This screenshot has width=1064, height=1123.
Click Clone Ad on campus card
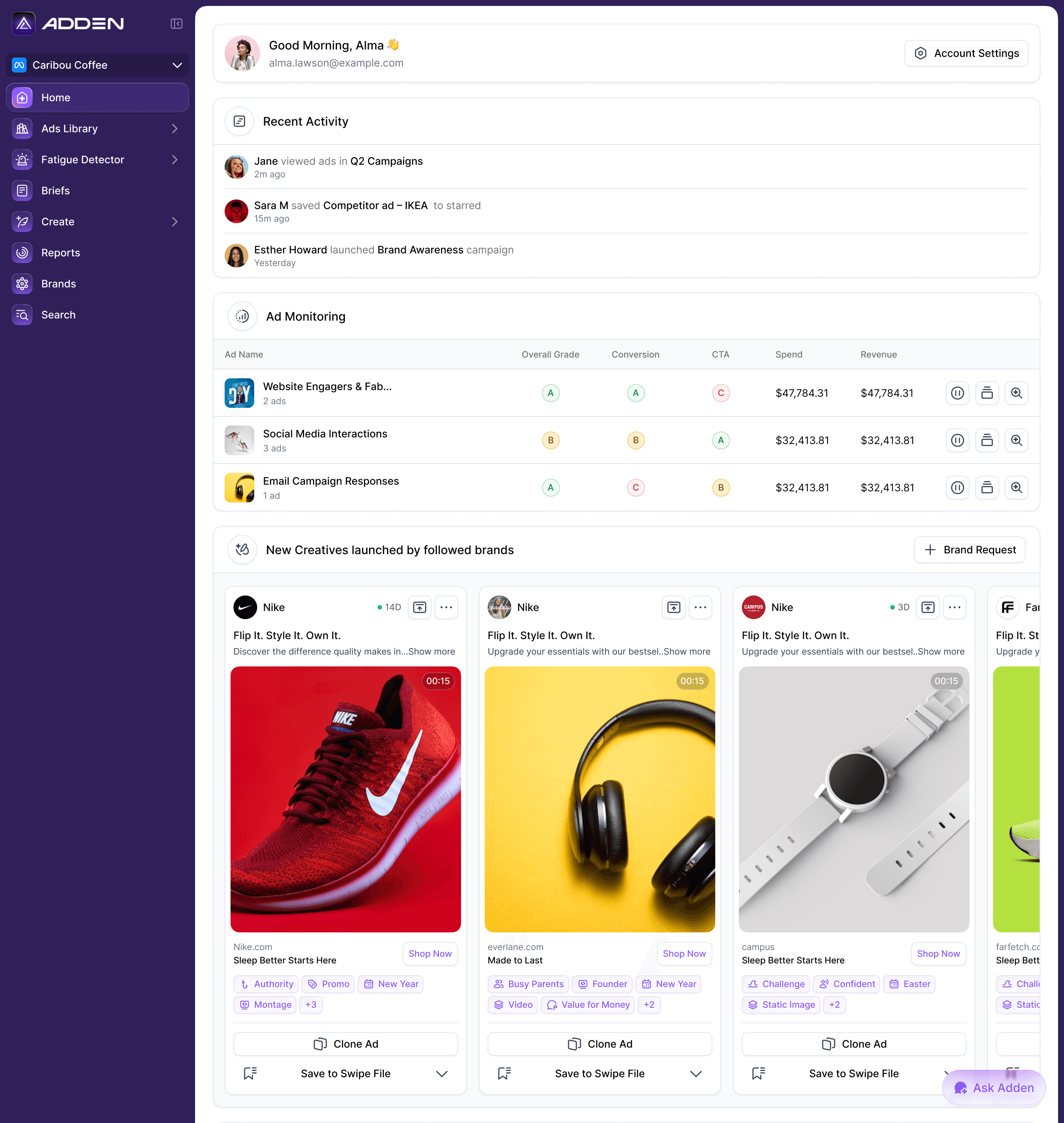pos(853,1044)
